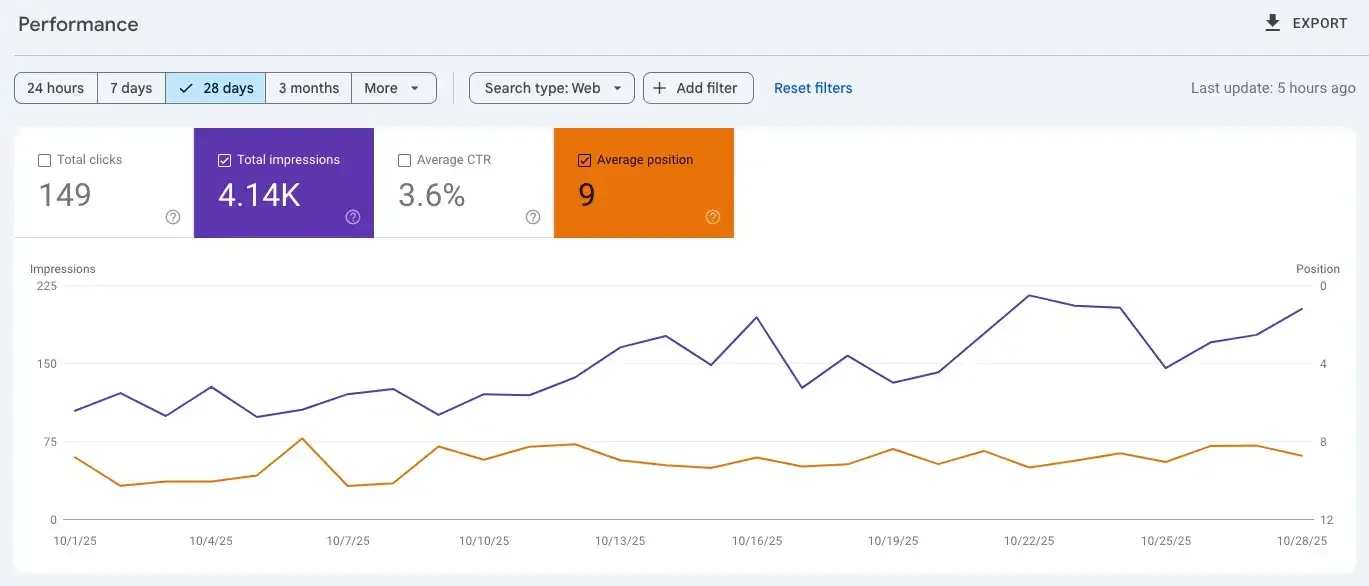The width and height of the screenshot is (1369, 586).
Task: Click the Reset filters link
Action: 813,88
